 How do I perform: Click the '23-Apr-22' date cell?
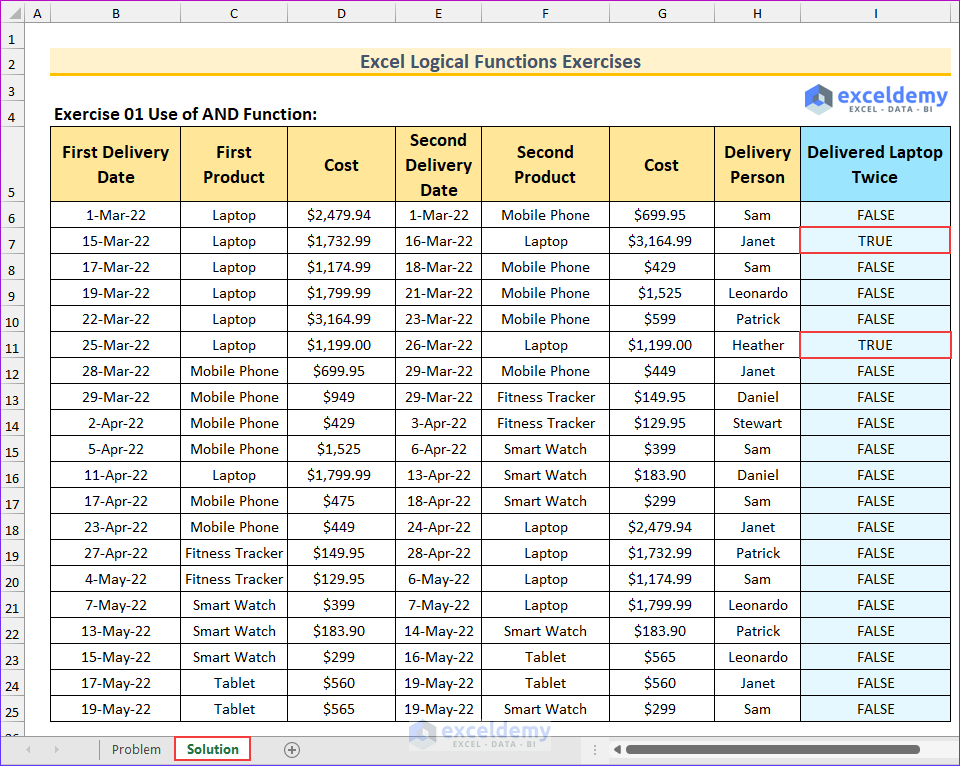click(115, 527)
